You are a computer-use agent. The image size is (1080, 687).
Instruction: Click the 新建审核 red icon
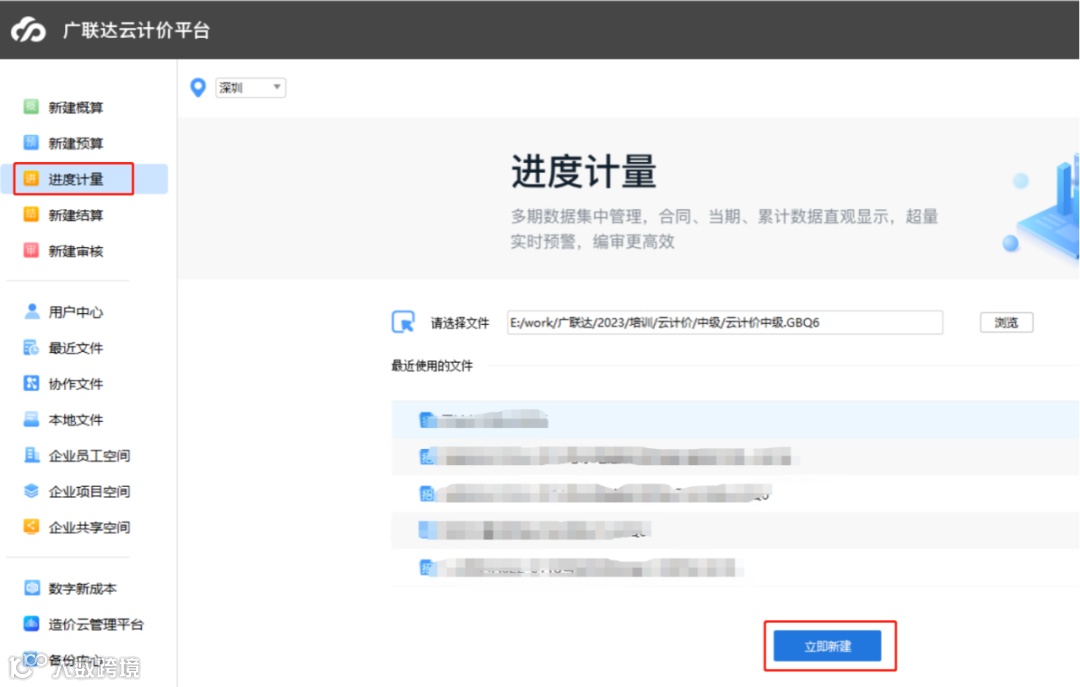pyautogui.click(x=31, y=250)
